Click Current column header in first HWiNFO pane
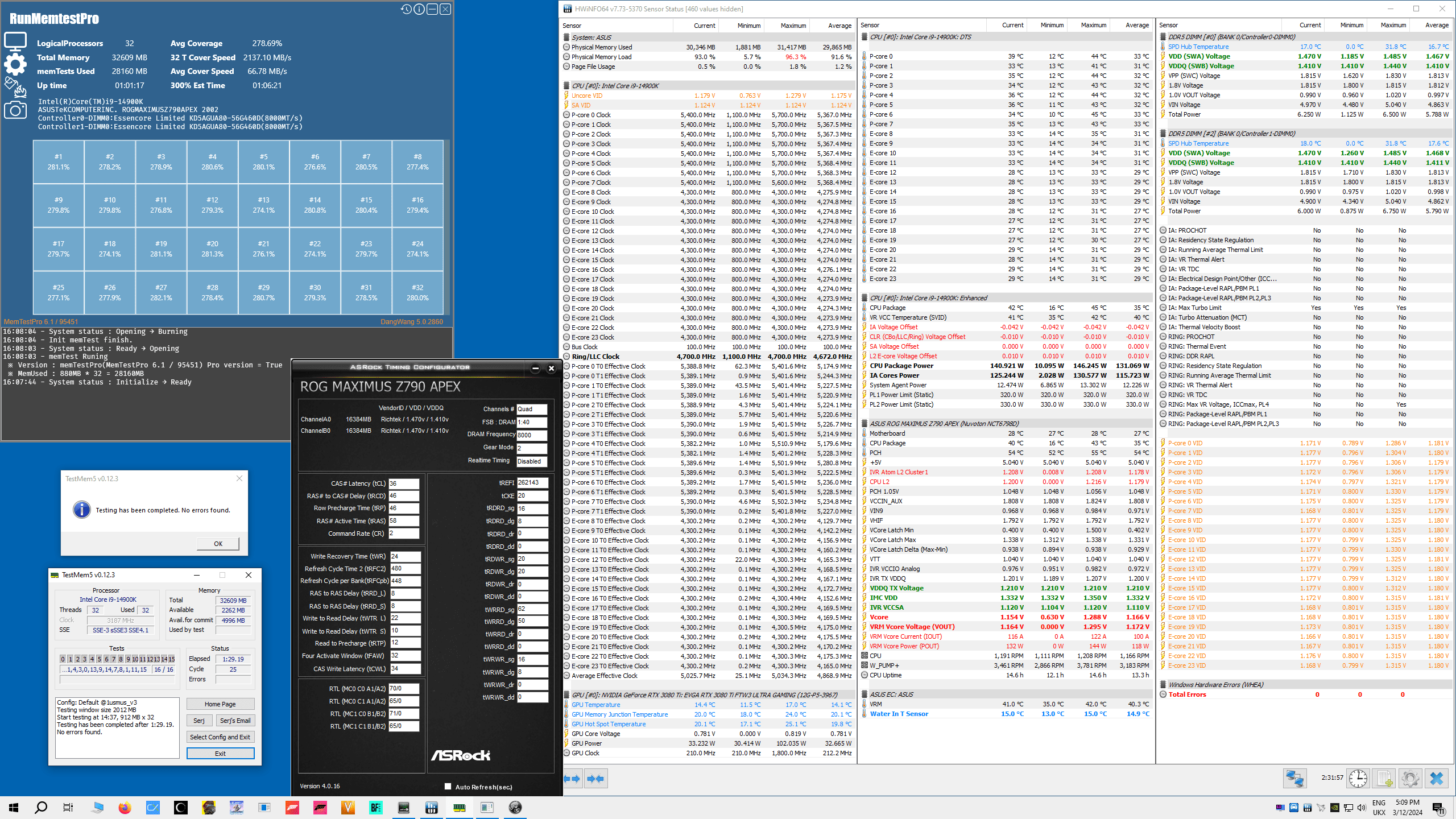1456x819 pixels. point(696,26)
